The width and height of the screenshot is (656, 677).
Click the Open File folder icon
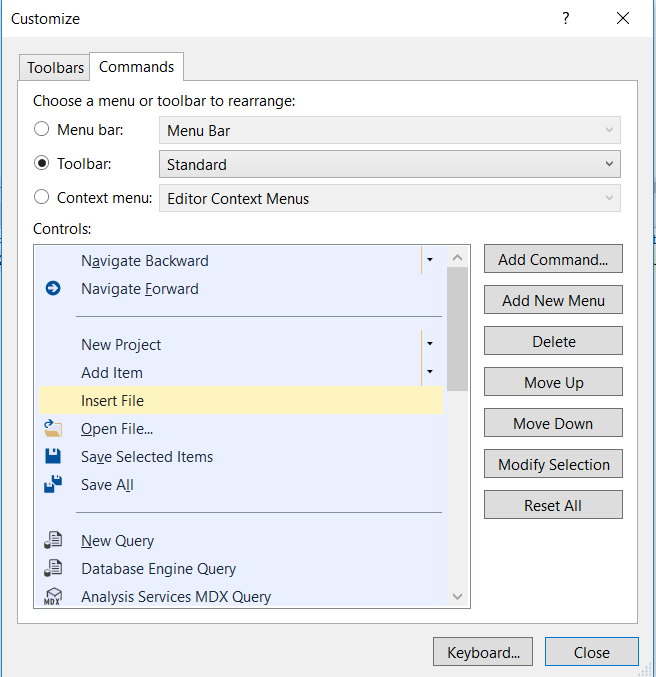pos(53,429)
